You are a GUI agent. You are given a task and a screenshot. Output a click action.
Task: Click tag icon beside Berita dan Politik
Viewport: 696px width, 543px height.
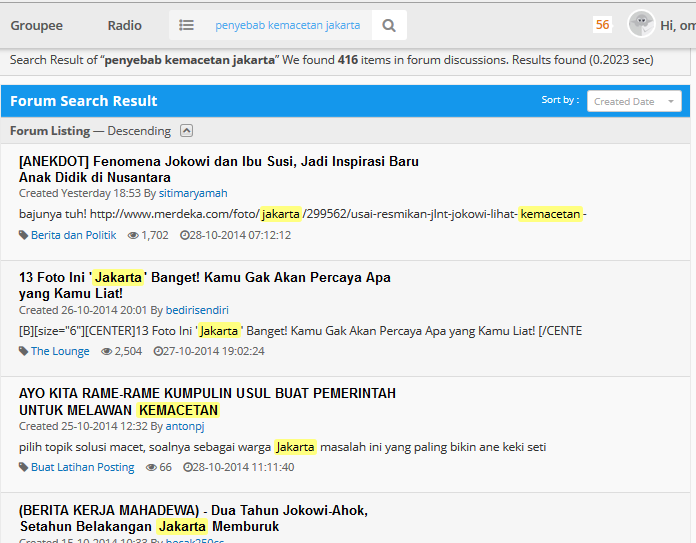click(x=24, y=235)
